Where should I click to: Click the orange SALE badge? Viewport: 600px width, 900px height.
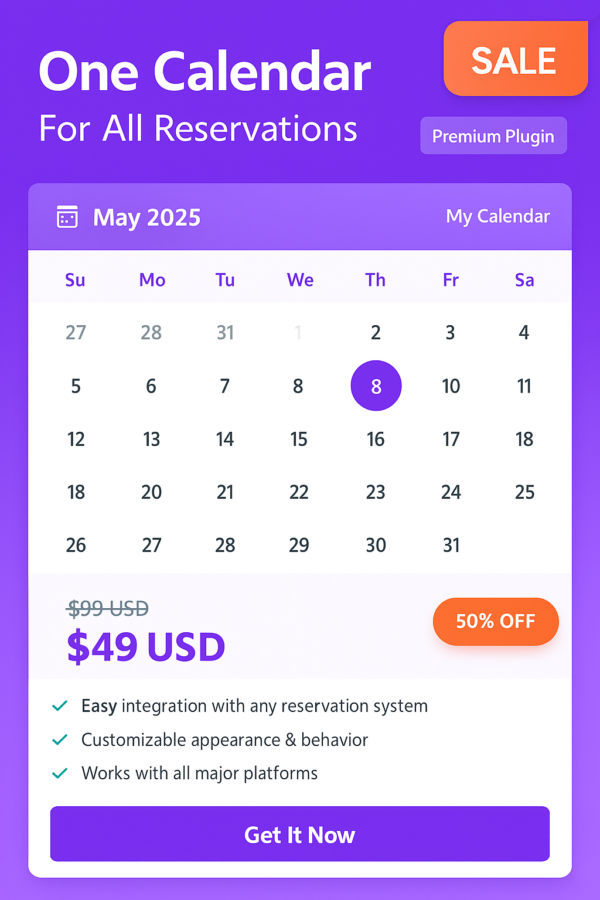click(516, 59)
